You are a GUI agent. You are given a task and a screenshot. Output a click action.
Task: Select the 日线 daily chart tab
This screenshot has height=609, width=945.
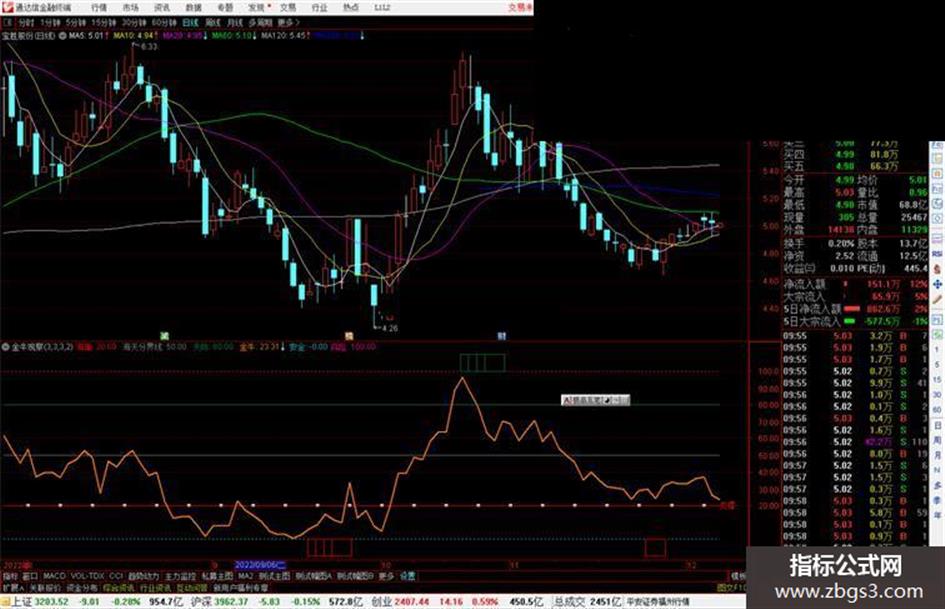click(x=190, y=23)
